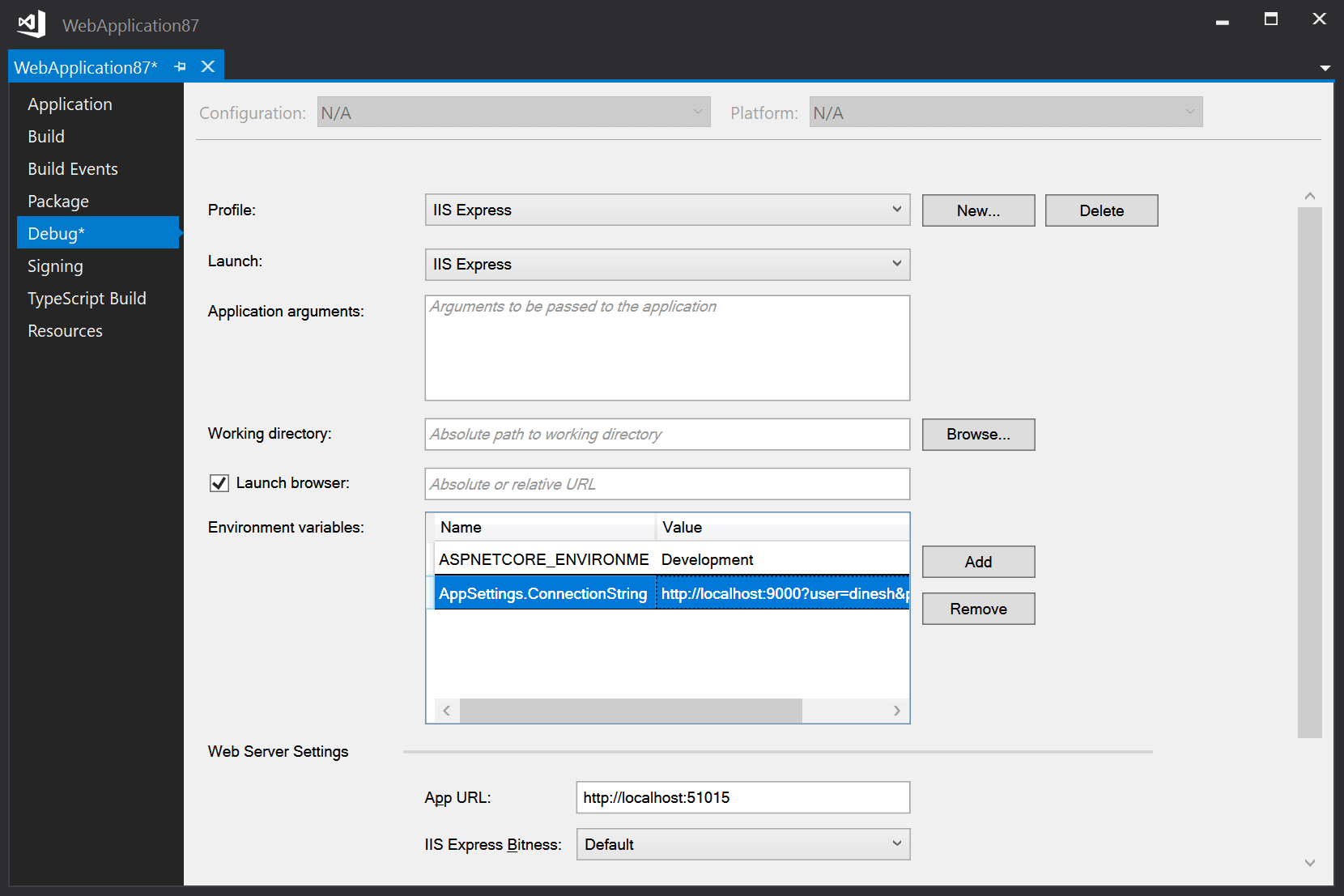The width and height of the screenshot is (1344, 896).
Task: Open the IIS Express Bitness dropdown
Action: point(743,844)
